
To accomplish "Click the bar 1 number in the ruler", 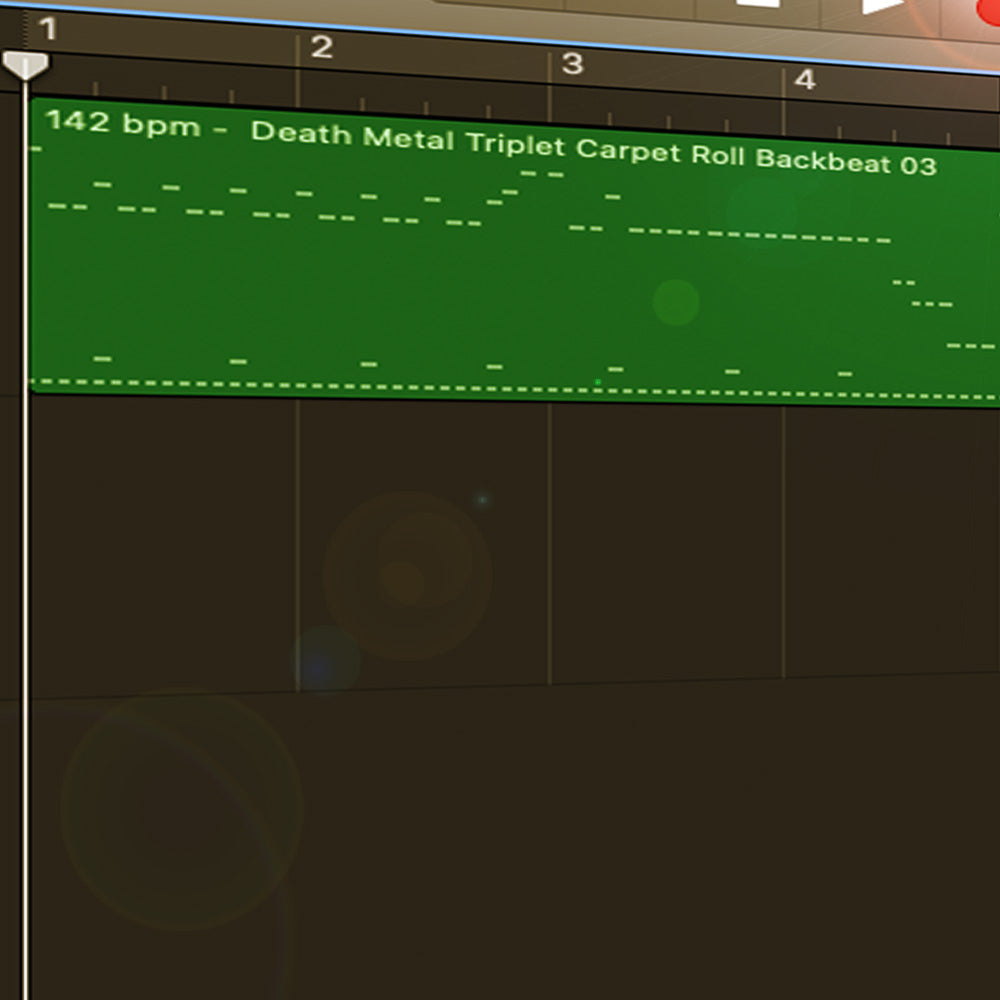I will point(48,29).
